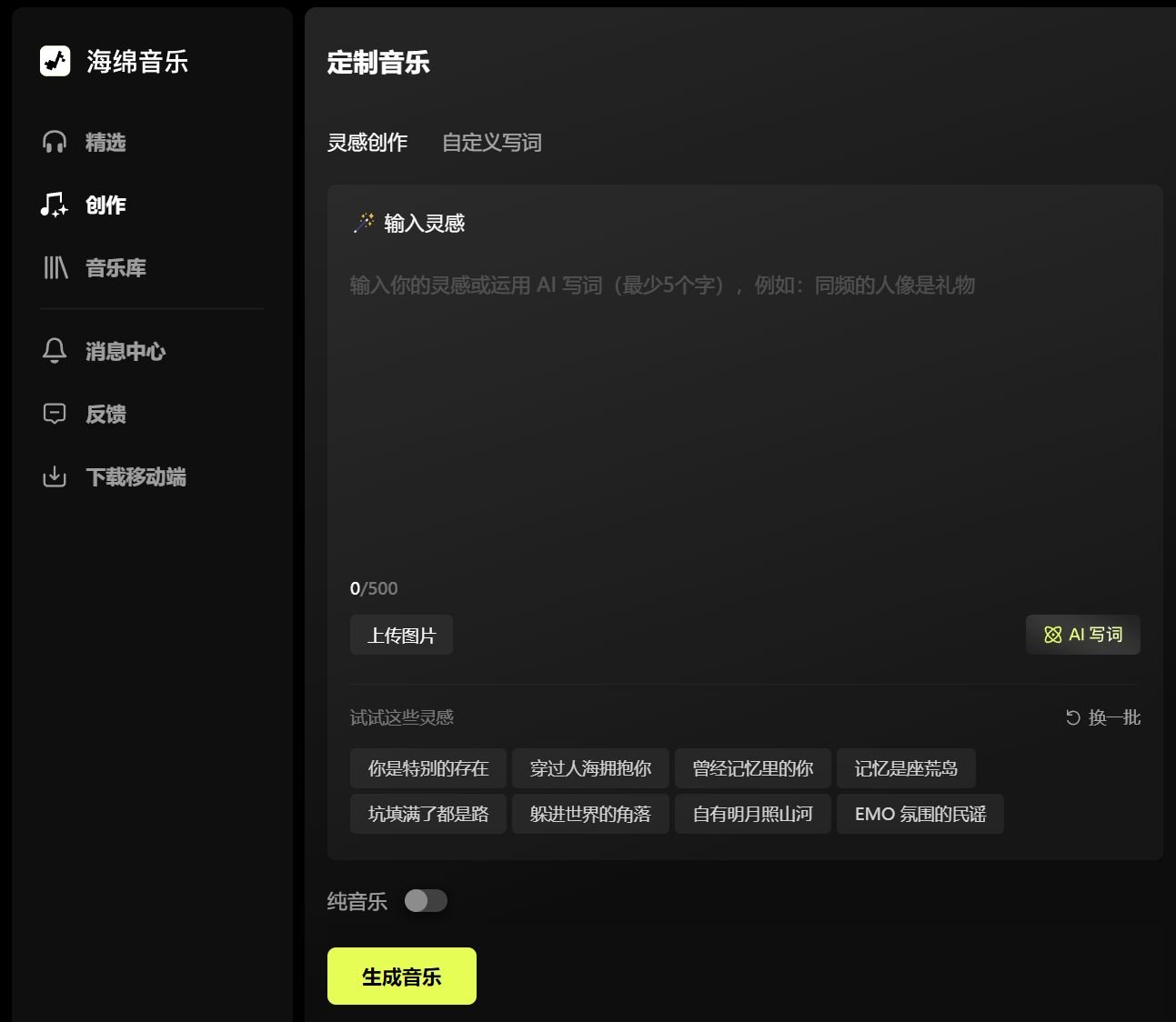
Task: Click the 下载移动端 download icon
Action: 55,476
